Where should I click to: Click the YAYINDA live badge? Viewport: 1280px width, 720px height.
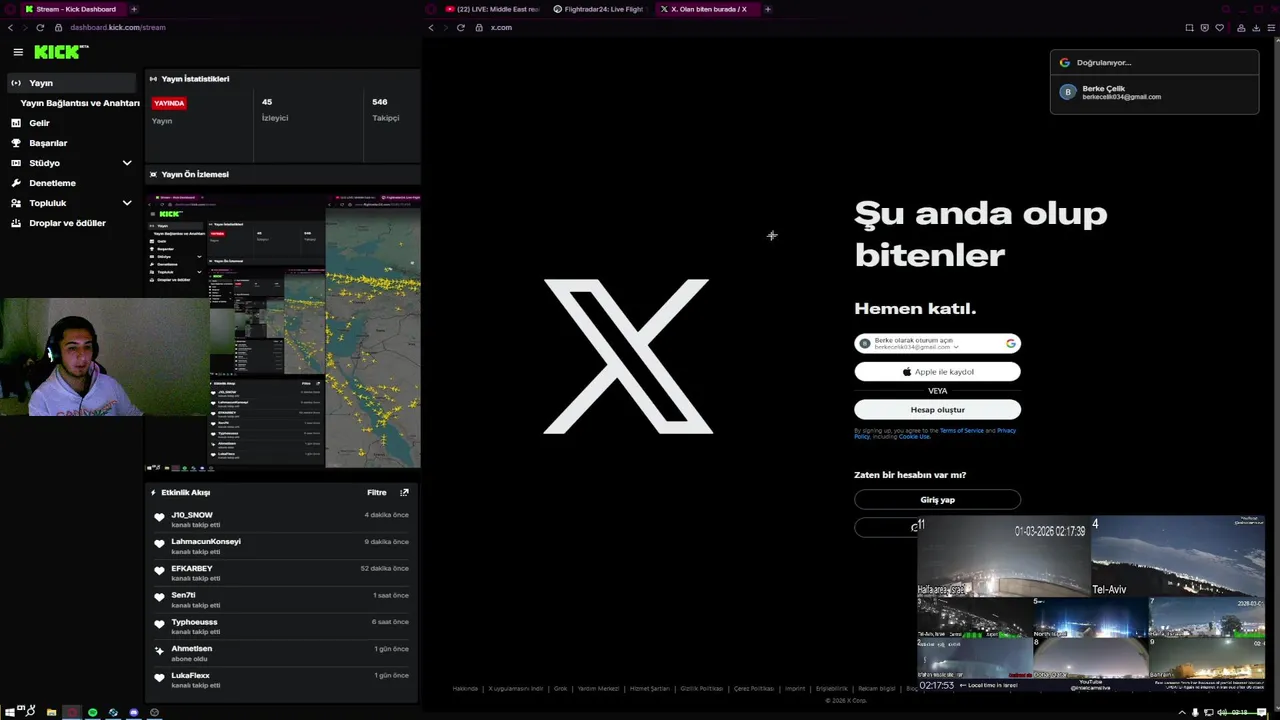click(x=169, y=103)
